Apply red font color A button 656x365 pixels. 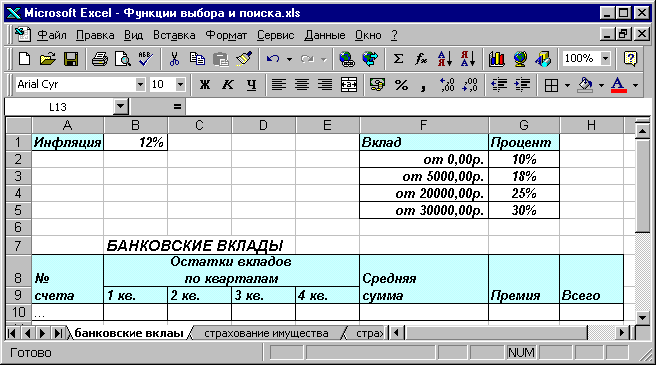618,85
